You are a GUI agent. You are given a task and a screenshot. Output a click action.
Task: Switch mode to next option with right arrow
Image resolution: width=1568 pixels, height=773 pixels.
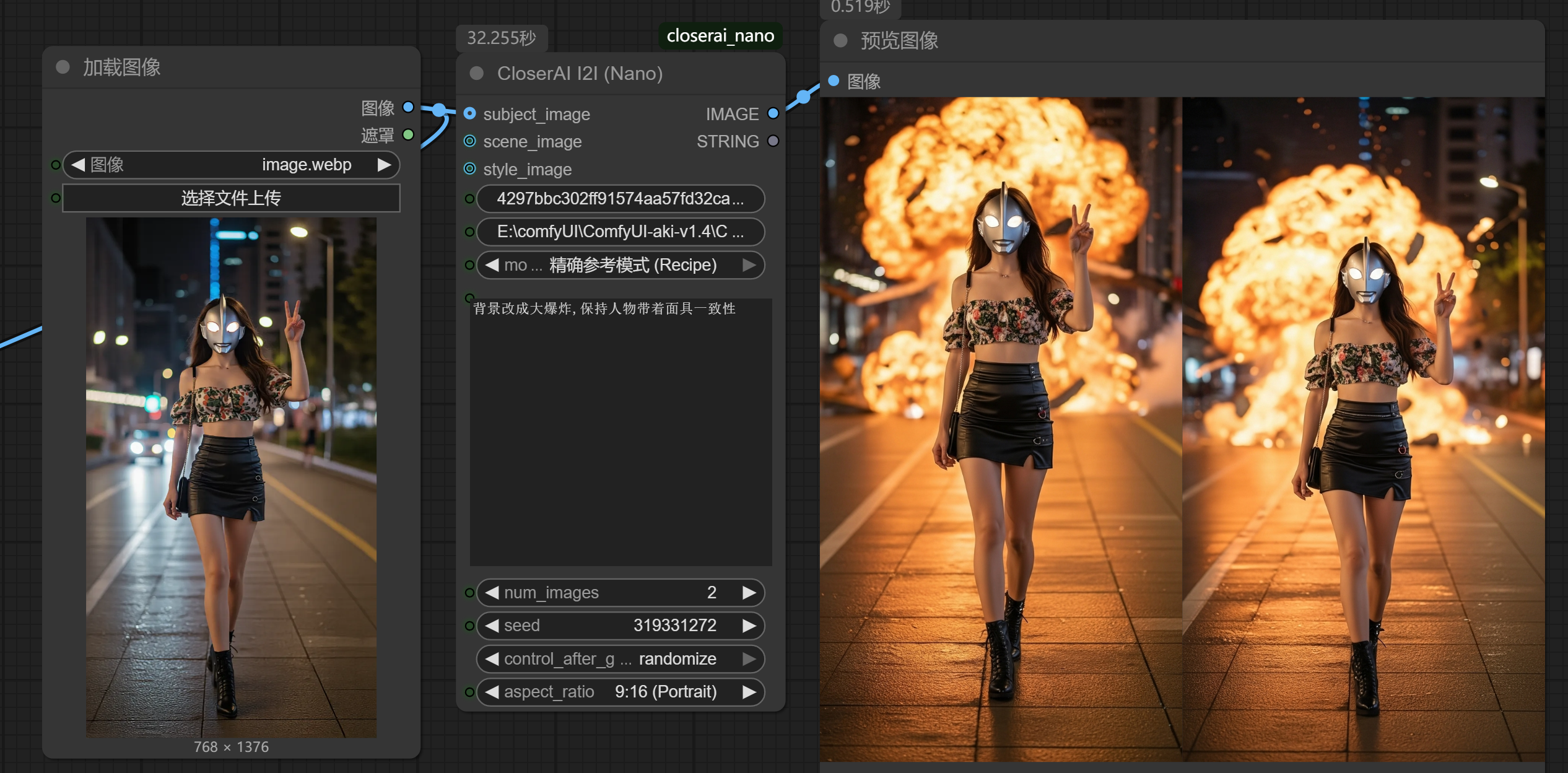tap(749, 265)
